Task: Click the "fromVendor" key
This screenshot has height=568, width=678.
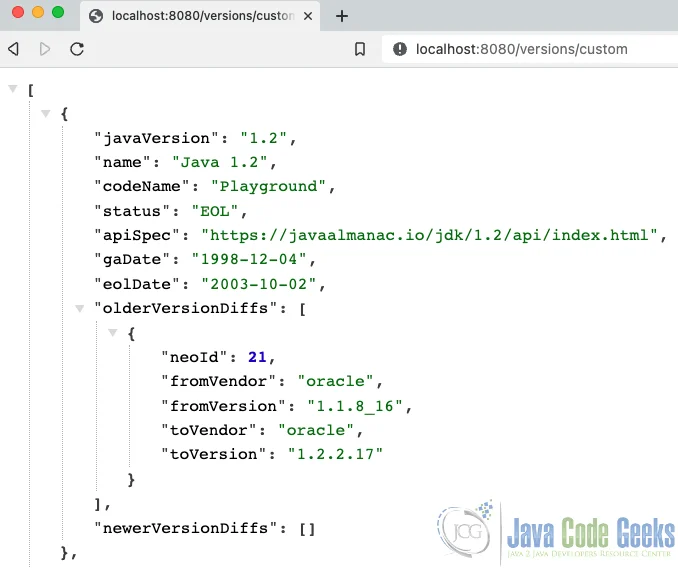Action: point(218,382)
